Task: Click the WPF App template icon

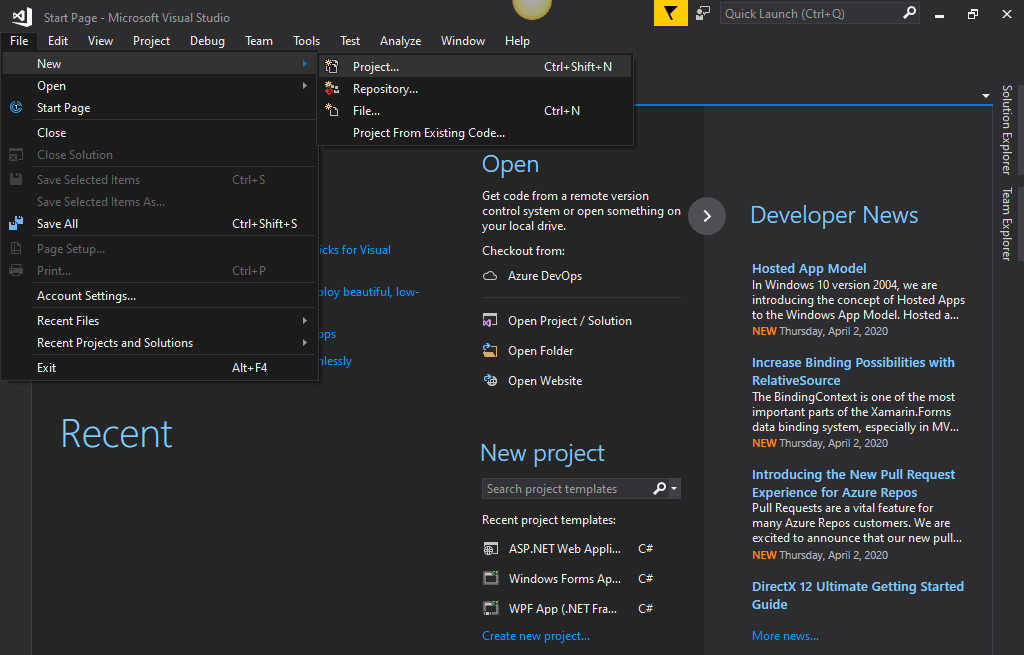Action: click(x=490, y=609)
